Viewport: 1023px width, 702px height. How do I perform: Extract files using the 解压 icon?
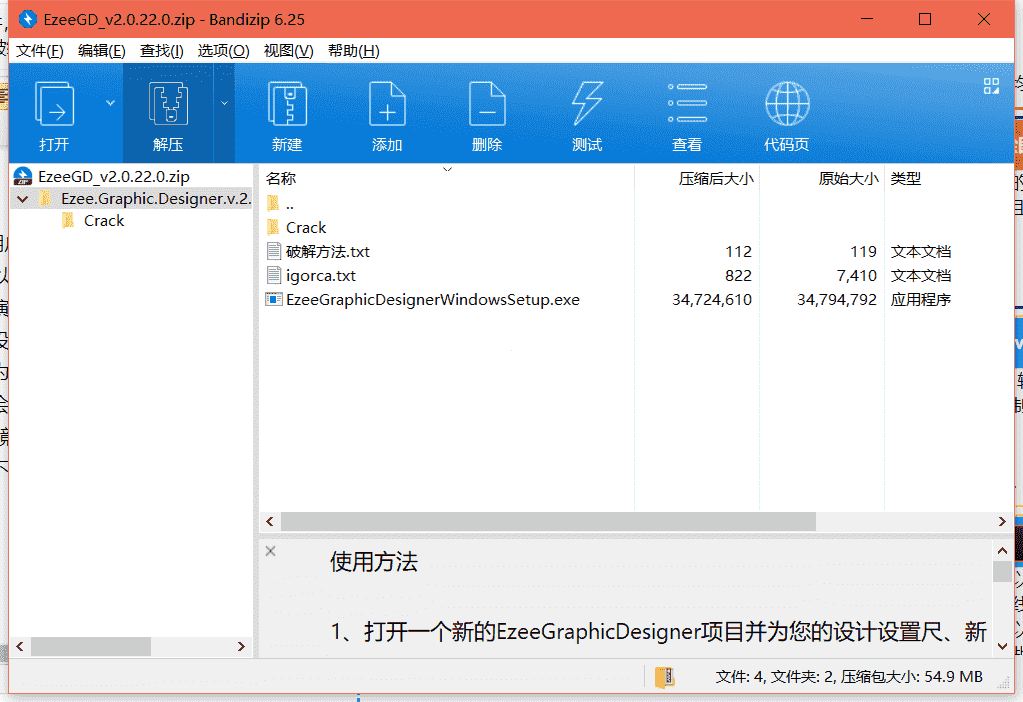pyautogui.click(x=168, y=104)
